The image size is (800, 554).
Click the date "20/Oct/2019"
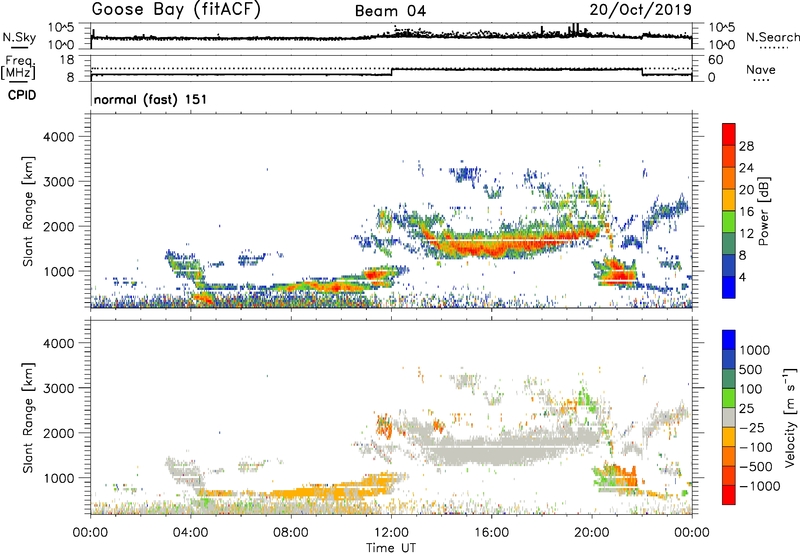641,10
